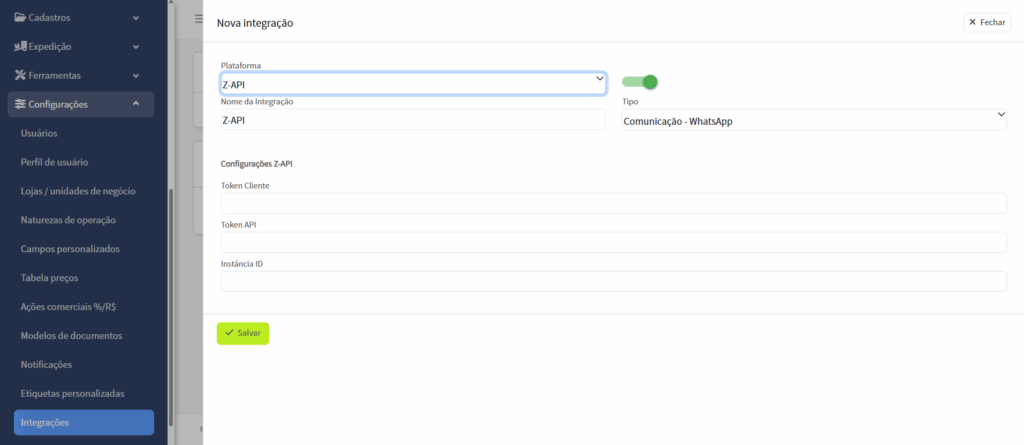1024x445 pixels.
Task: Close the Nova integração panel
Action: coord(987,22)
